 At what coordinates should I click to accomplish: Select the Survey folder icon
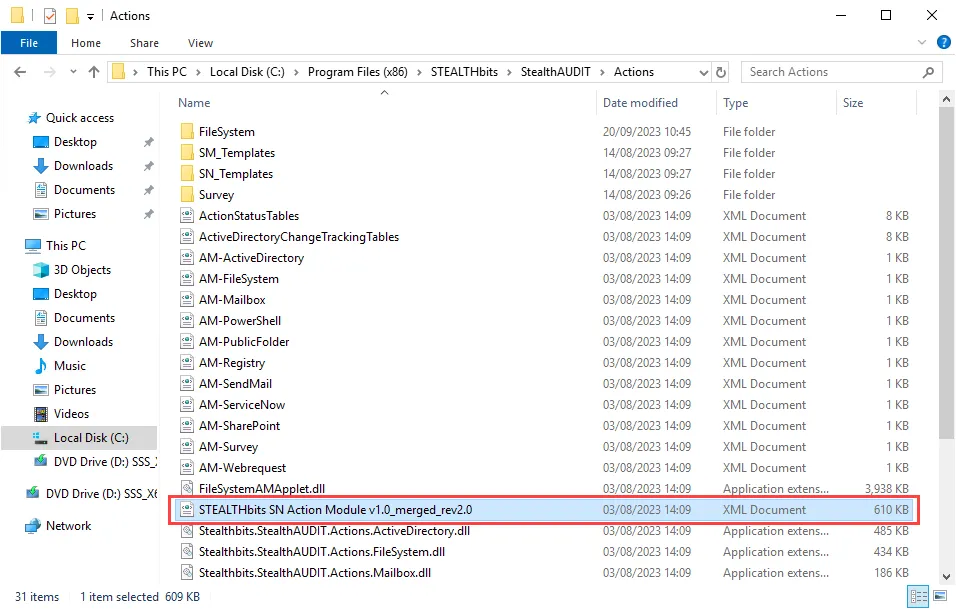(187, 194)
